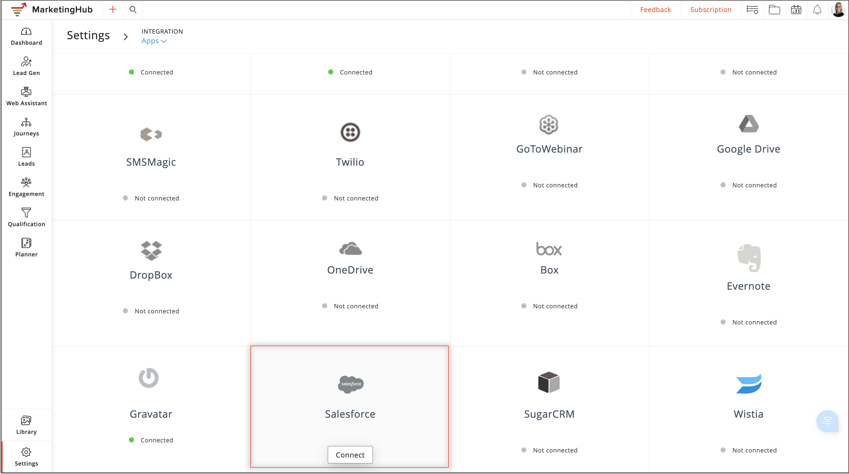Click the Evernote app name
Image resolution: width=849 pixels, height=474 pixels.
pos(748,286)
